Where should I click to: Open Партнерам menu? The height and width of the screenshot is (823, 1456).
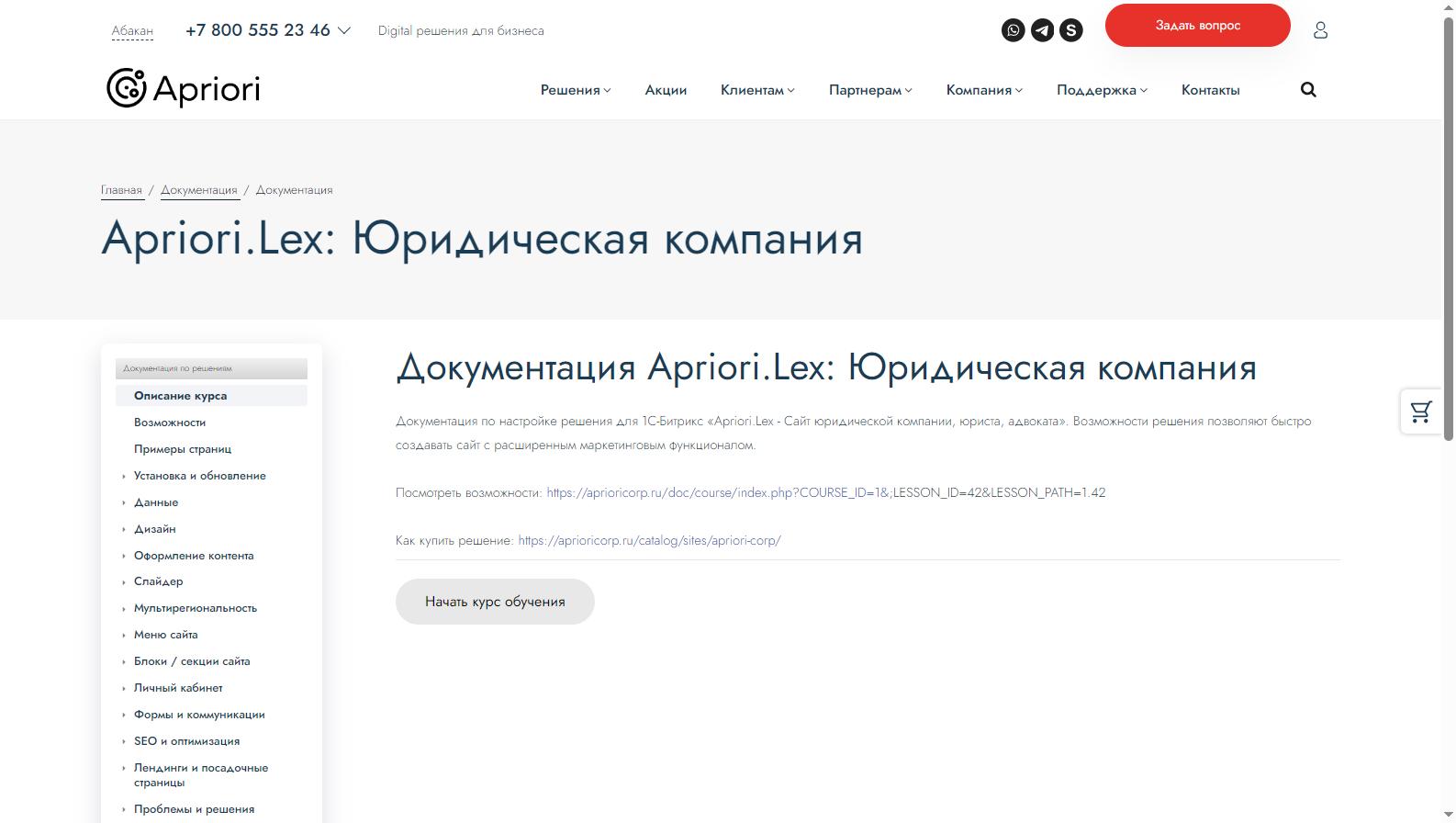870,90
